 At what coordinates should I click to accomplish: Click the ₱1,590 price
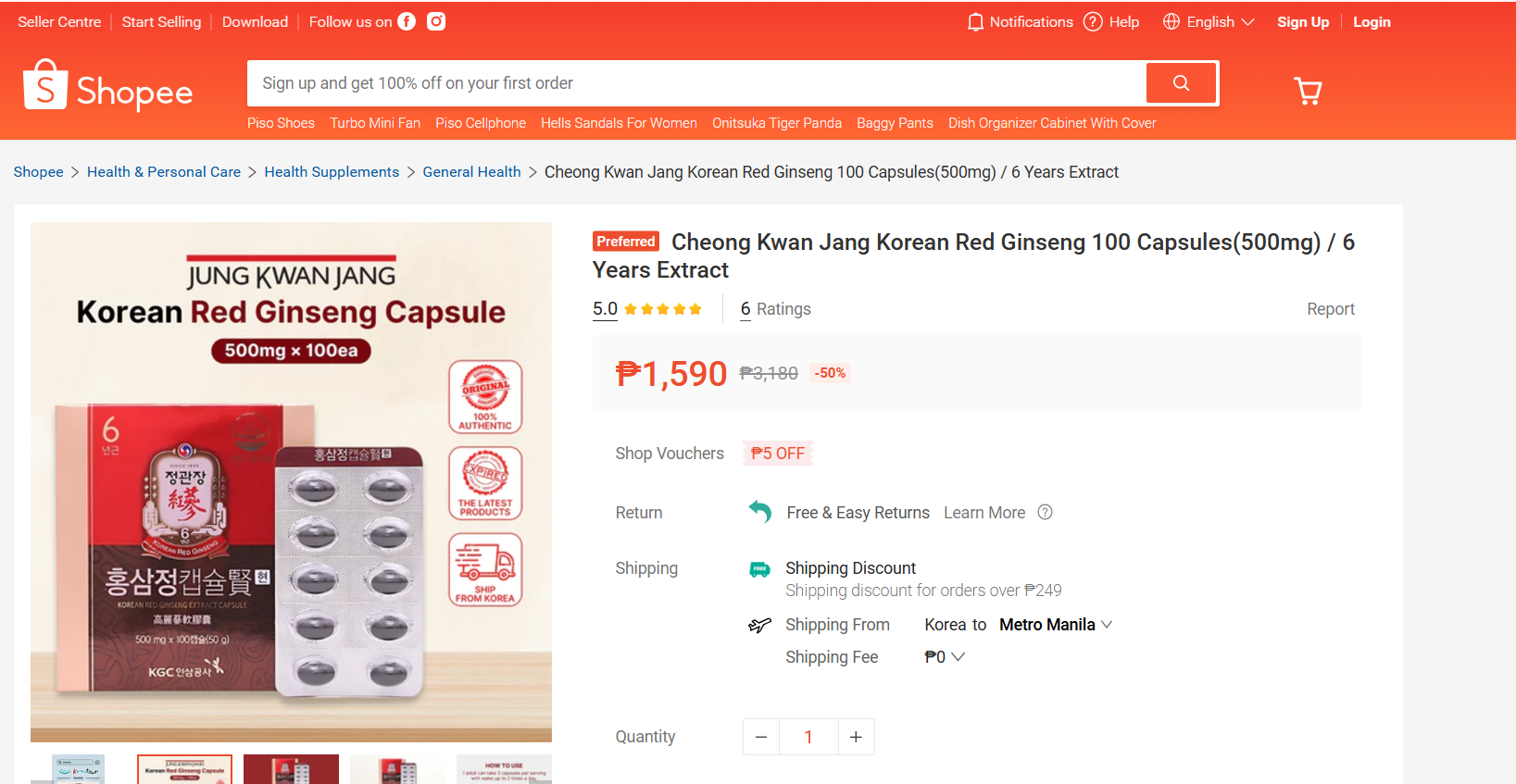tap(671, 374)
